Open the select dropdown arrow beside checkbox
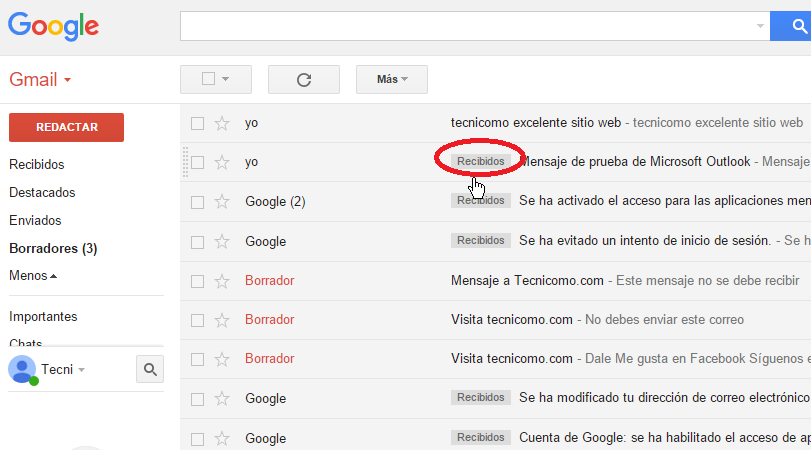Screen dimensions: 811x450 (x=226, y=79)
